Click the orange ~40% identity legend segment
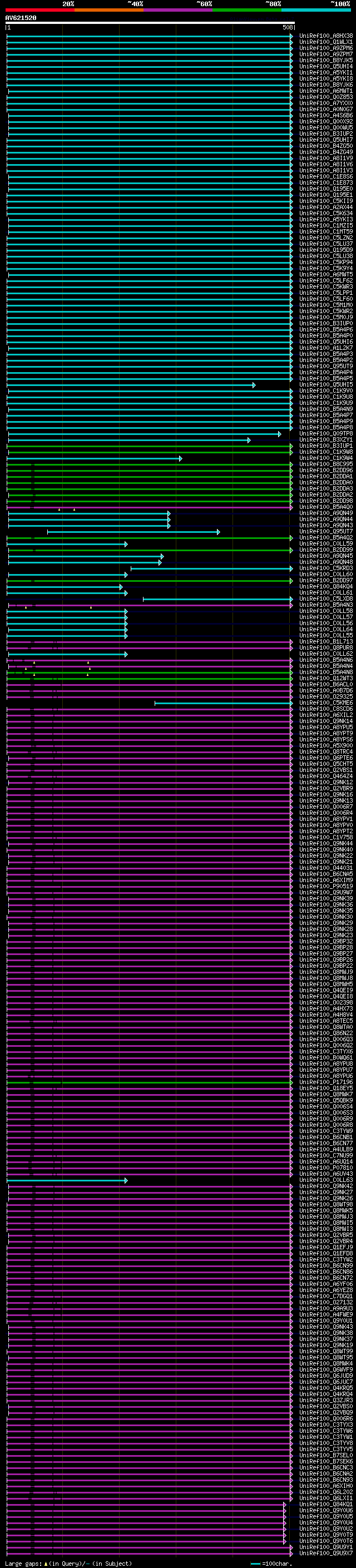 tap(109, 10)
